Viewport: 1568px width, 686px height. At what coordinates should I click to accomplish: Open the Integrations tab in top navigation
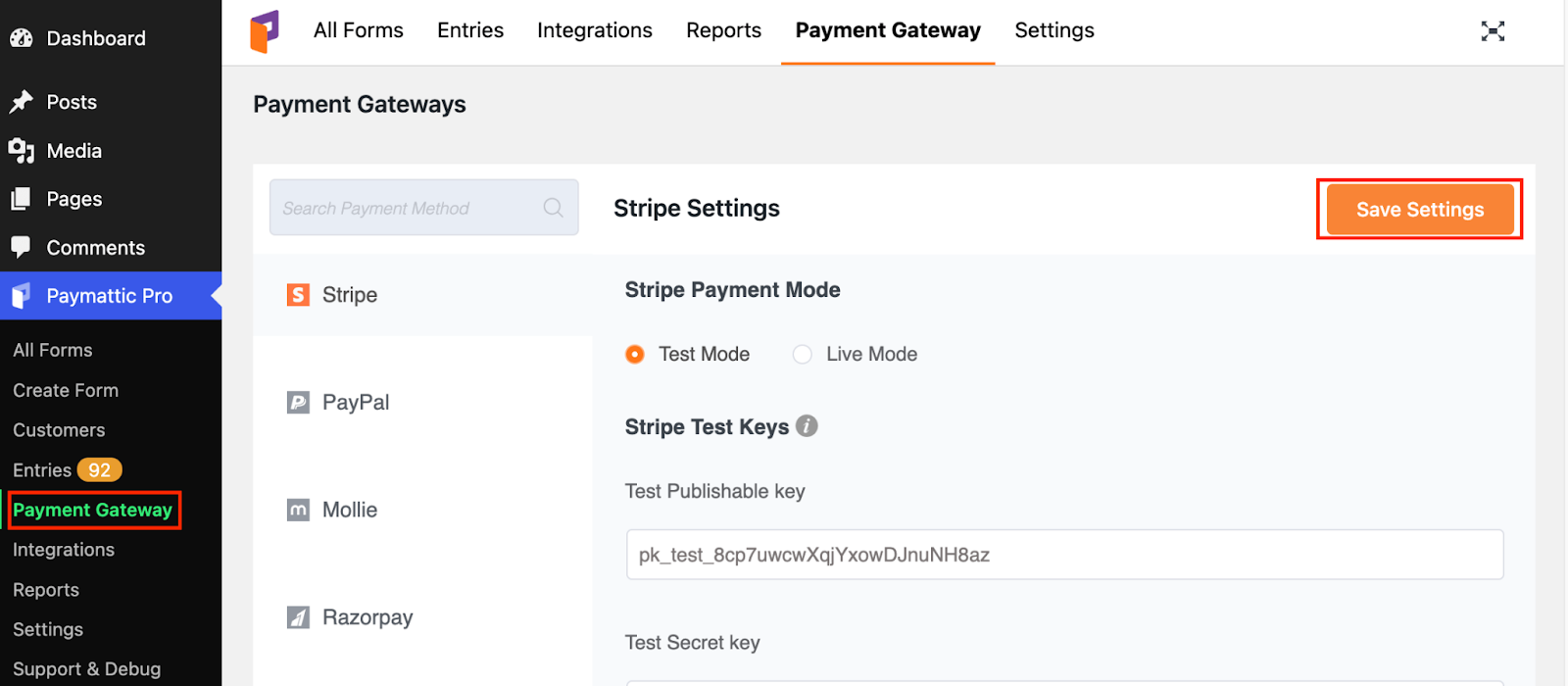click(x=594, y=30)
